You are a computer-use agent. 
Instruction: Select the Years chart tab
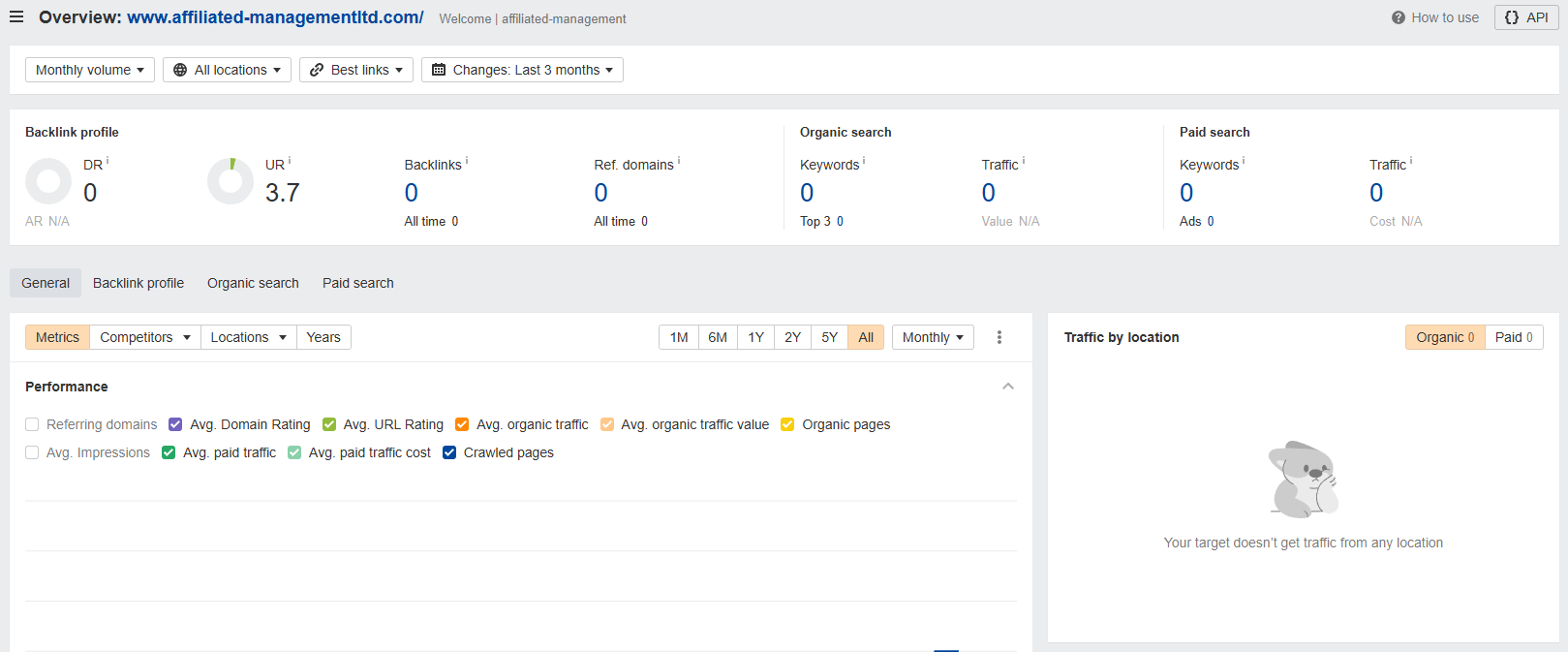(323, 337)
